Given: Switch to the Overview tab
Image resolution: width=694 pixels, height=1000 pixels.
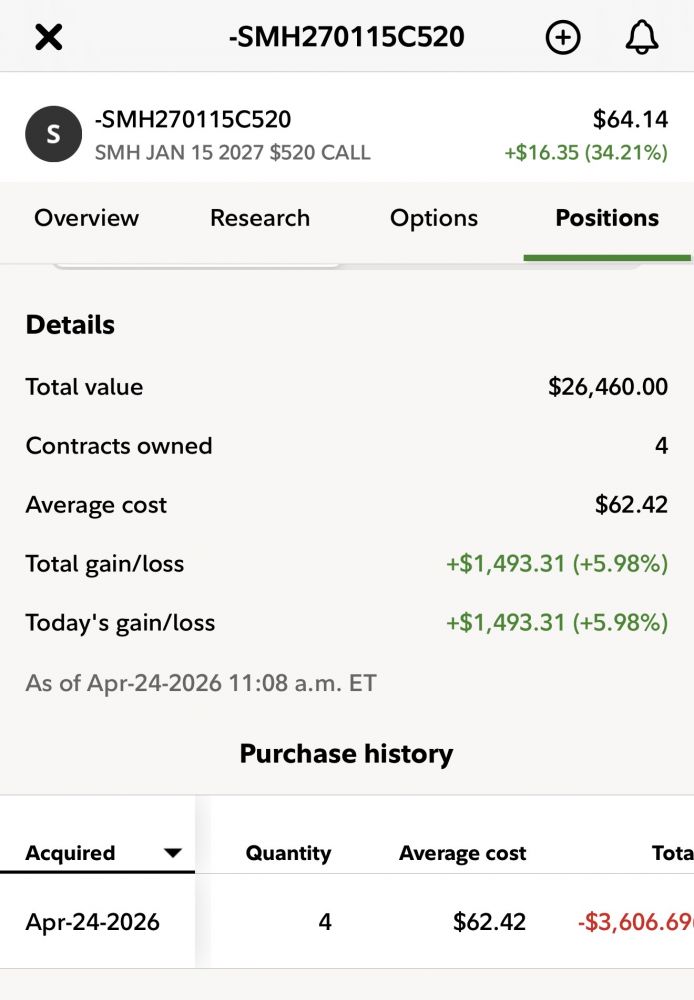Looking at the screenshot, I should point(87,218).
